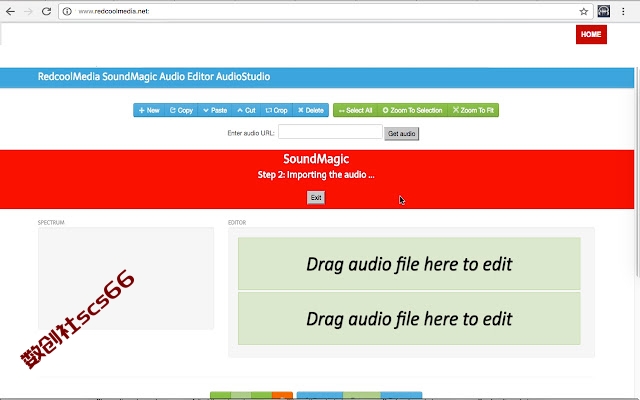Click the browser address bar
Image resolution: width=640 pixels, height=400 pixels.
pos(326,11)
